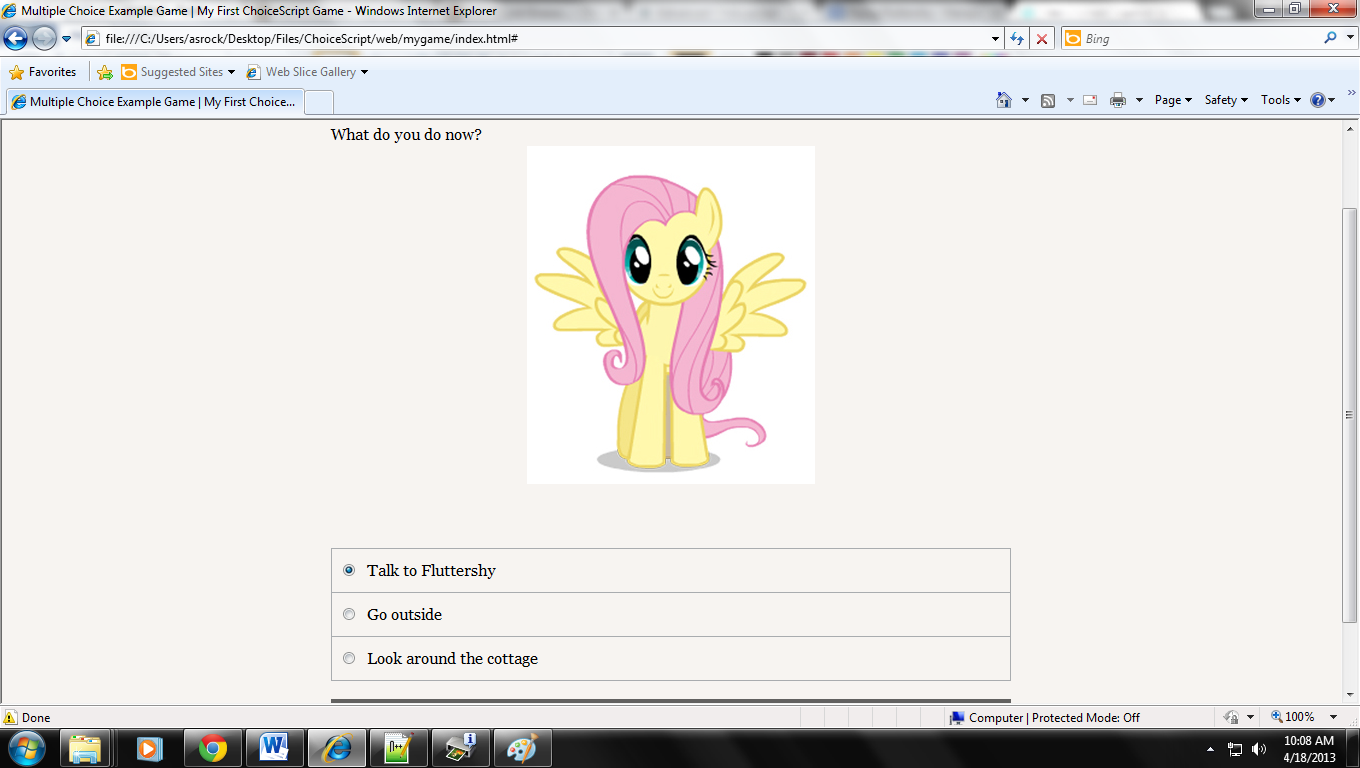Click Computer Protected Mode Off status text
Image resolution: width=1360 pixels, height=768 pixels.
tap(1054, 717)
